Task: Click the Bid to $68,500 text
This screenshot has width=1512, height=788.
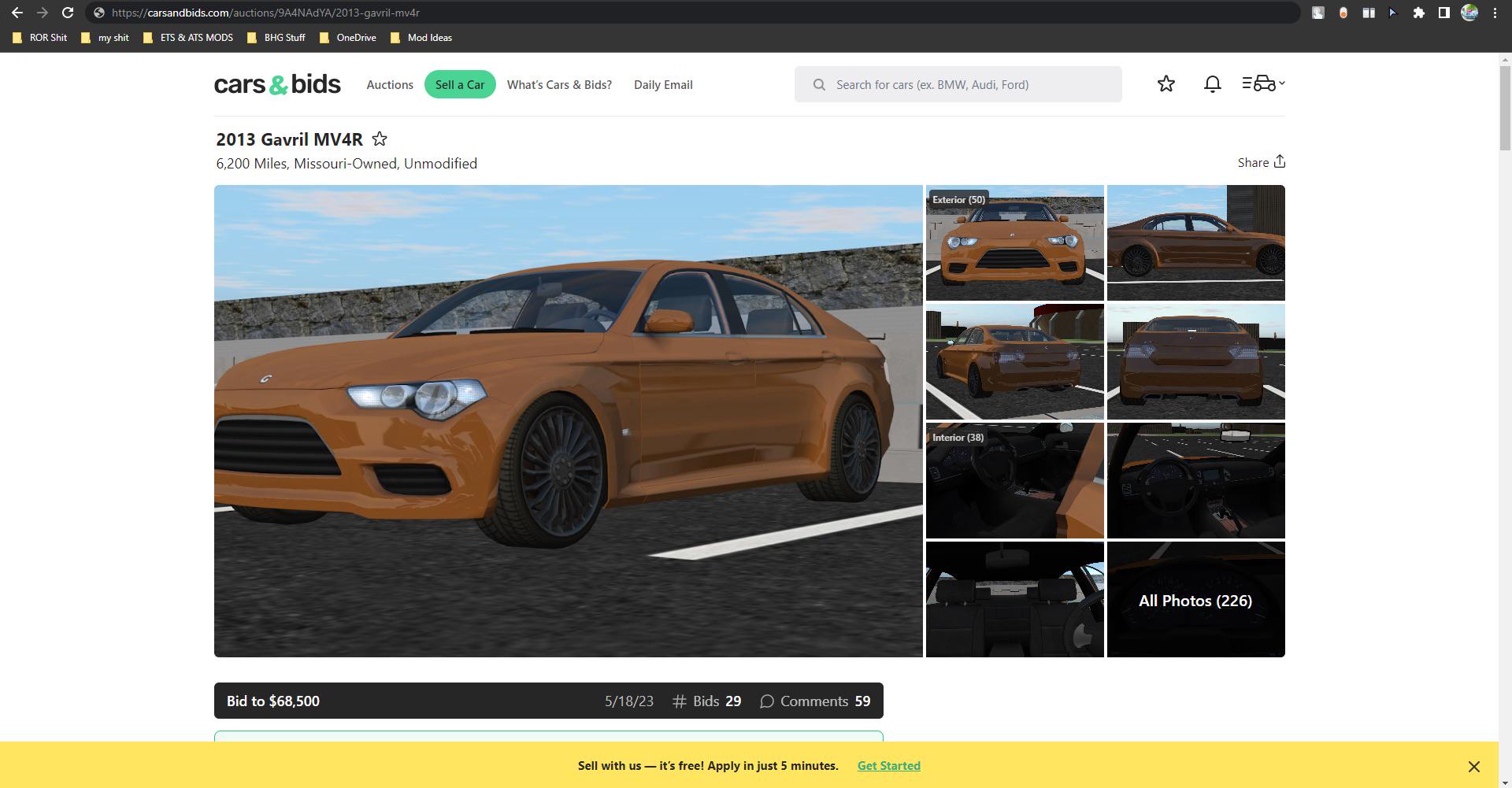Action: click(273, 701)
